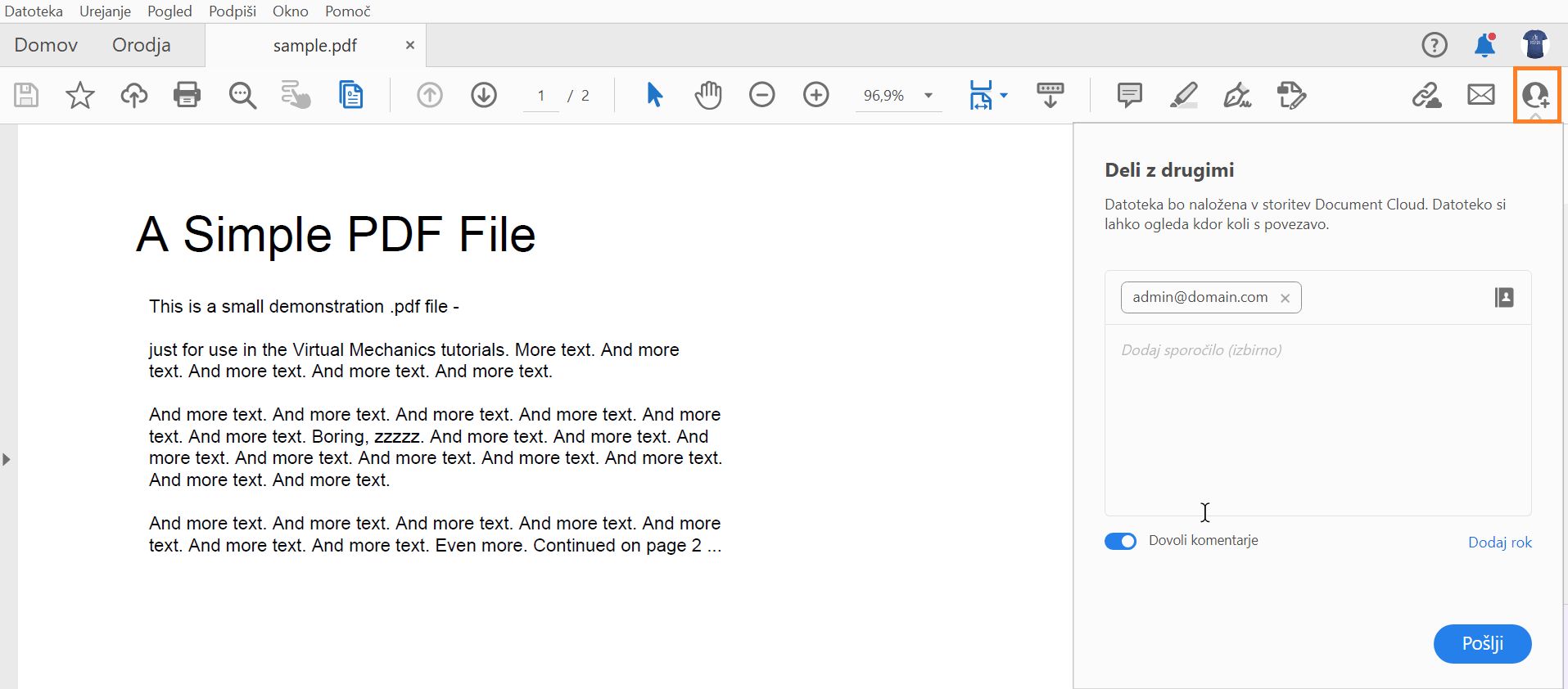The image size is (1568, 689).
Task: Select the arrow selection tool
Action: (x=654, y=95)
